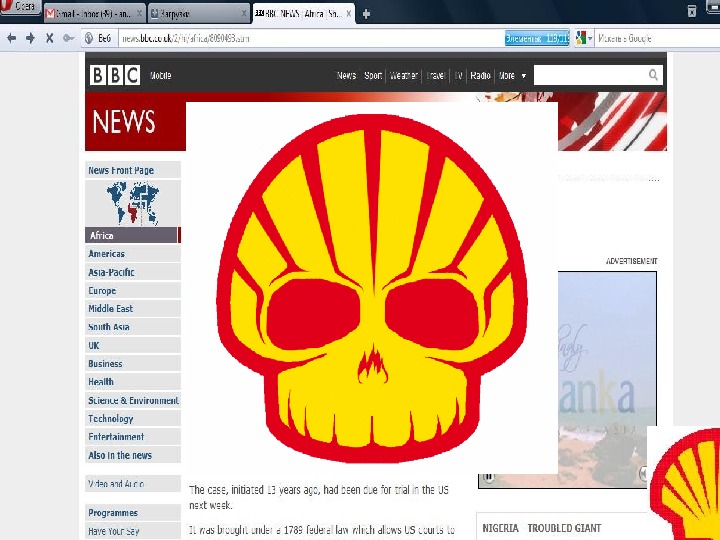Switch to the loading second tab

click(x=199, y=14)
